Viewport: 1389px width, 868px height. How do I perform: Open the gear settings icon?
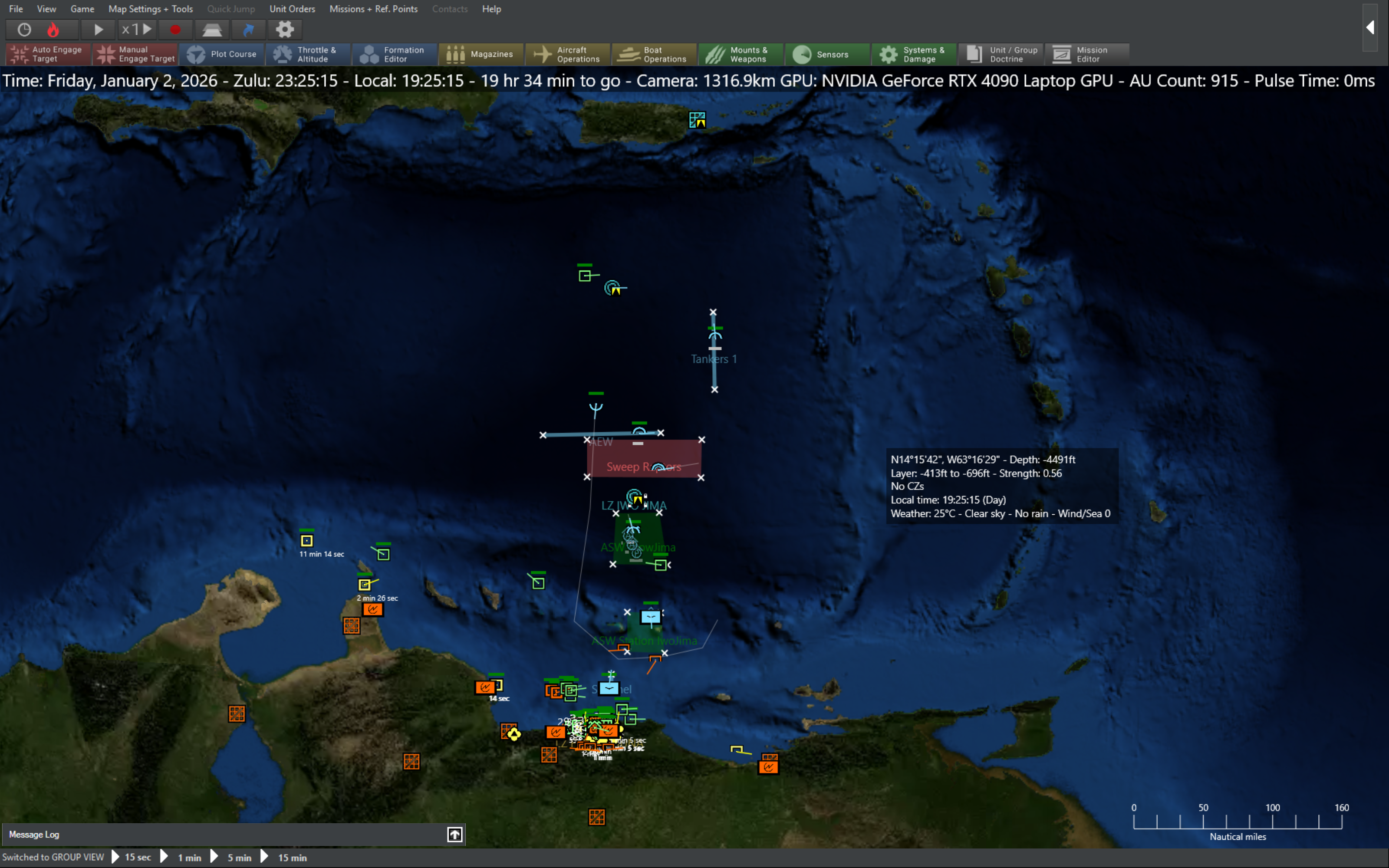[285, 29]
